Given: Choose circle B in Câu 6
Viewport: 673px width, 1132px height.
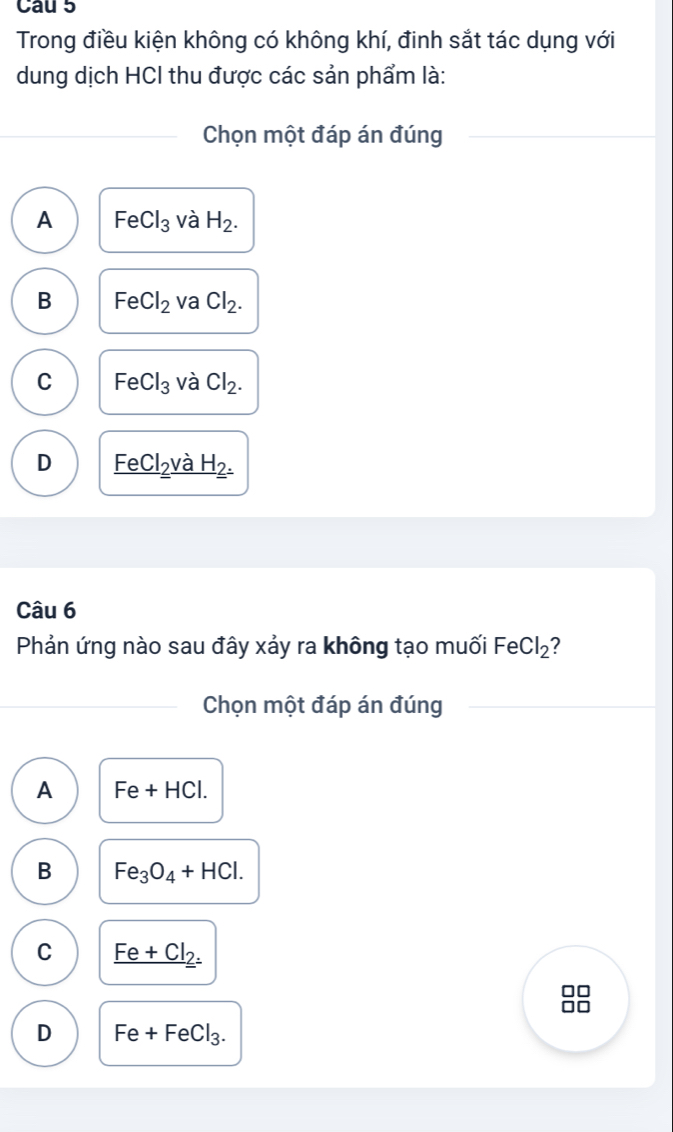Looking at the screenshot, I should tap(44, 871).
